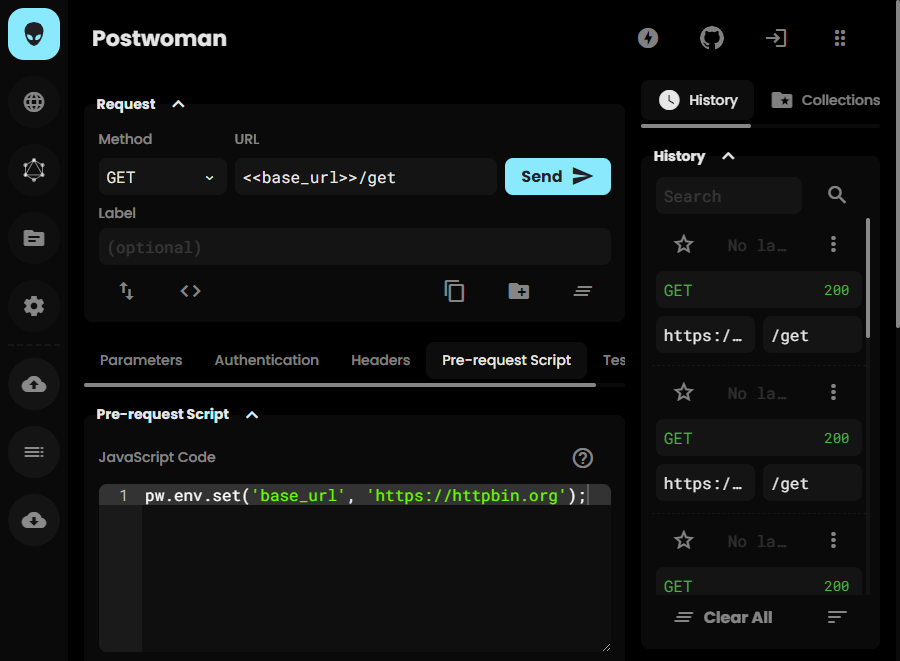900x661 pixels.
Task: Star the second history entry
Action: coord(684,393)
